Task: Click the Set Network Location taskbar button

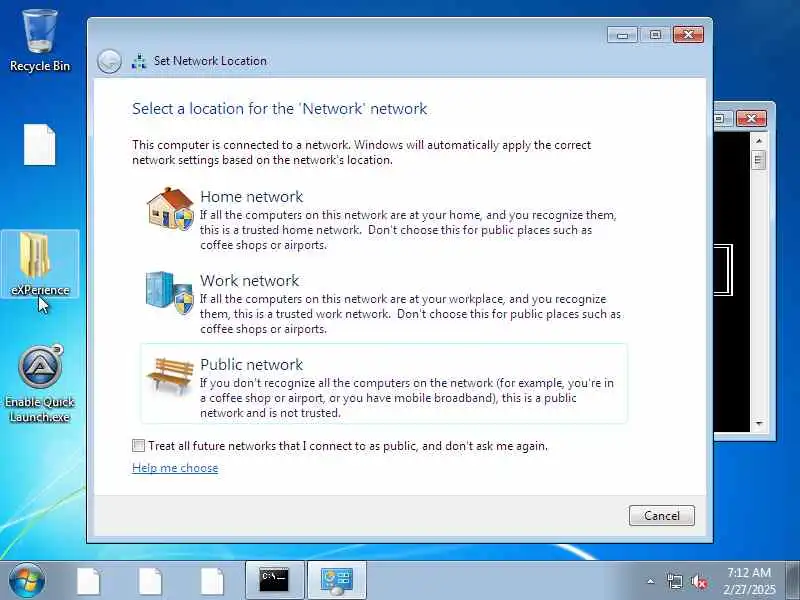Action: pos(336,580)
